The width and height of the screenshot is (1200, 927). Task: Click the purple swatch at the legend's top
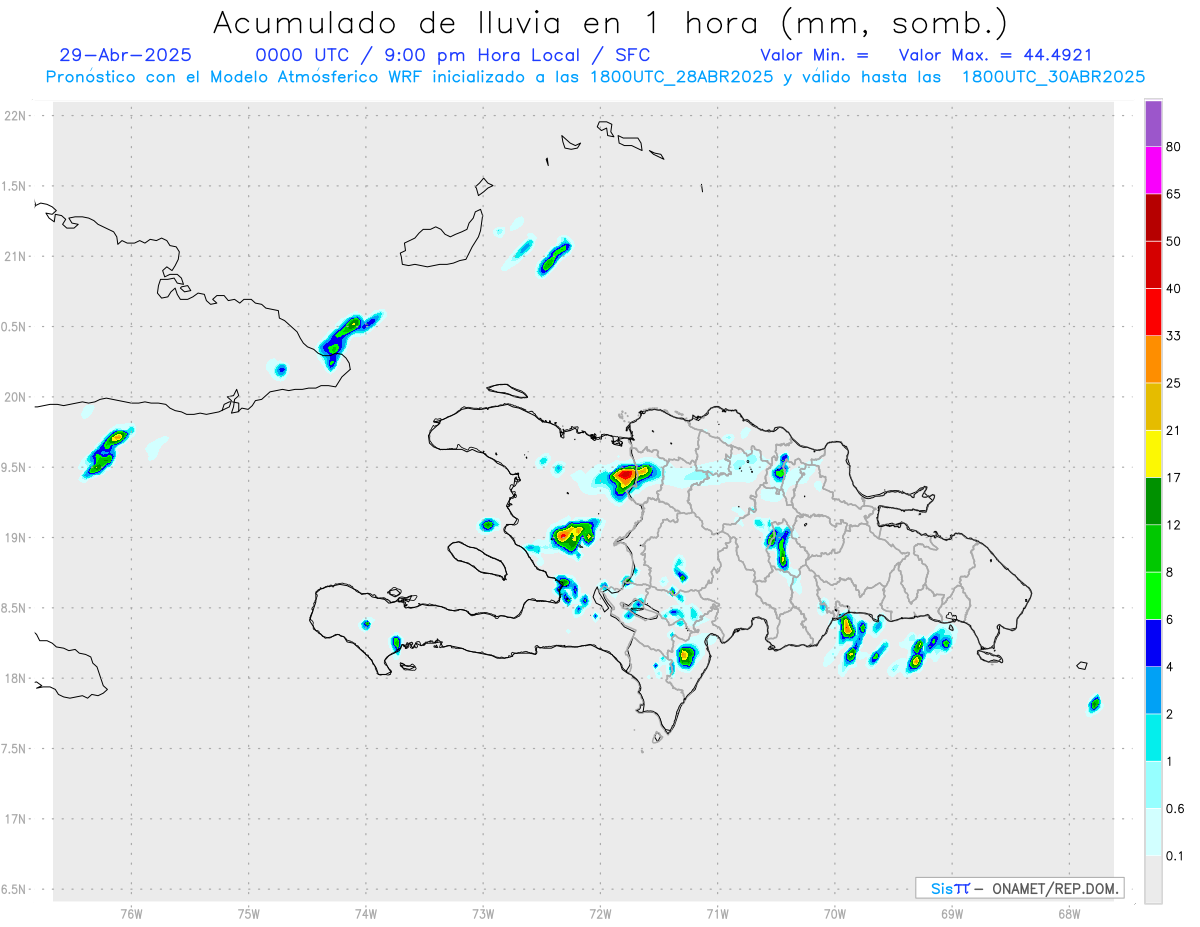pos(1153,123)
